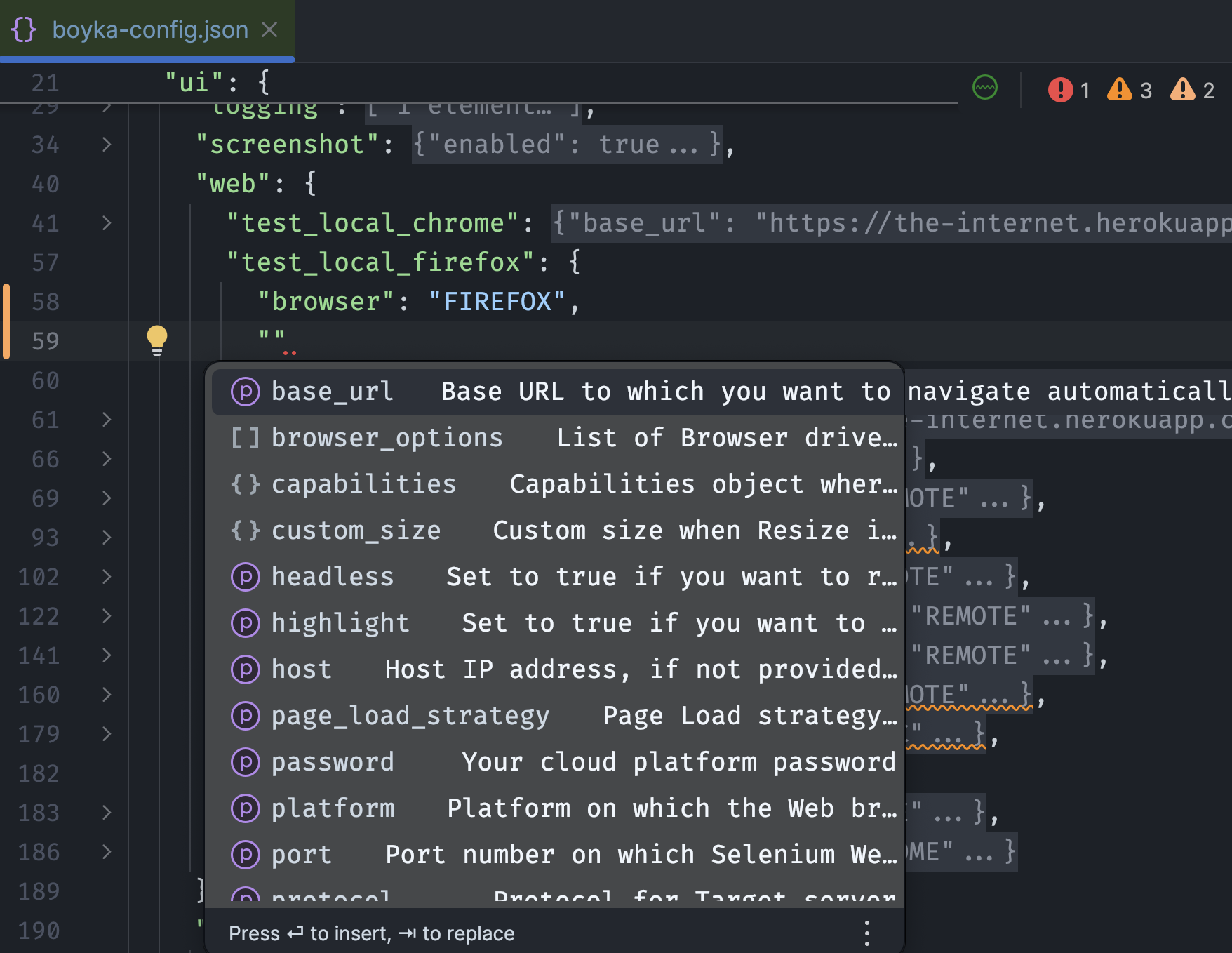The image size is (1232, 953).
Task: Click property icon beside host
Action: point(246,669)
